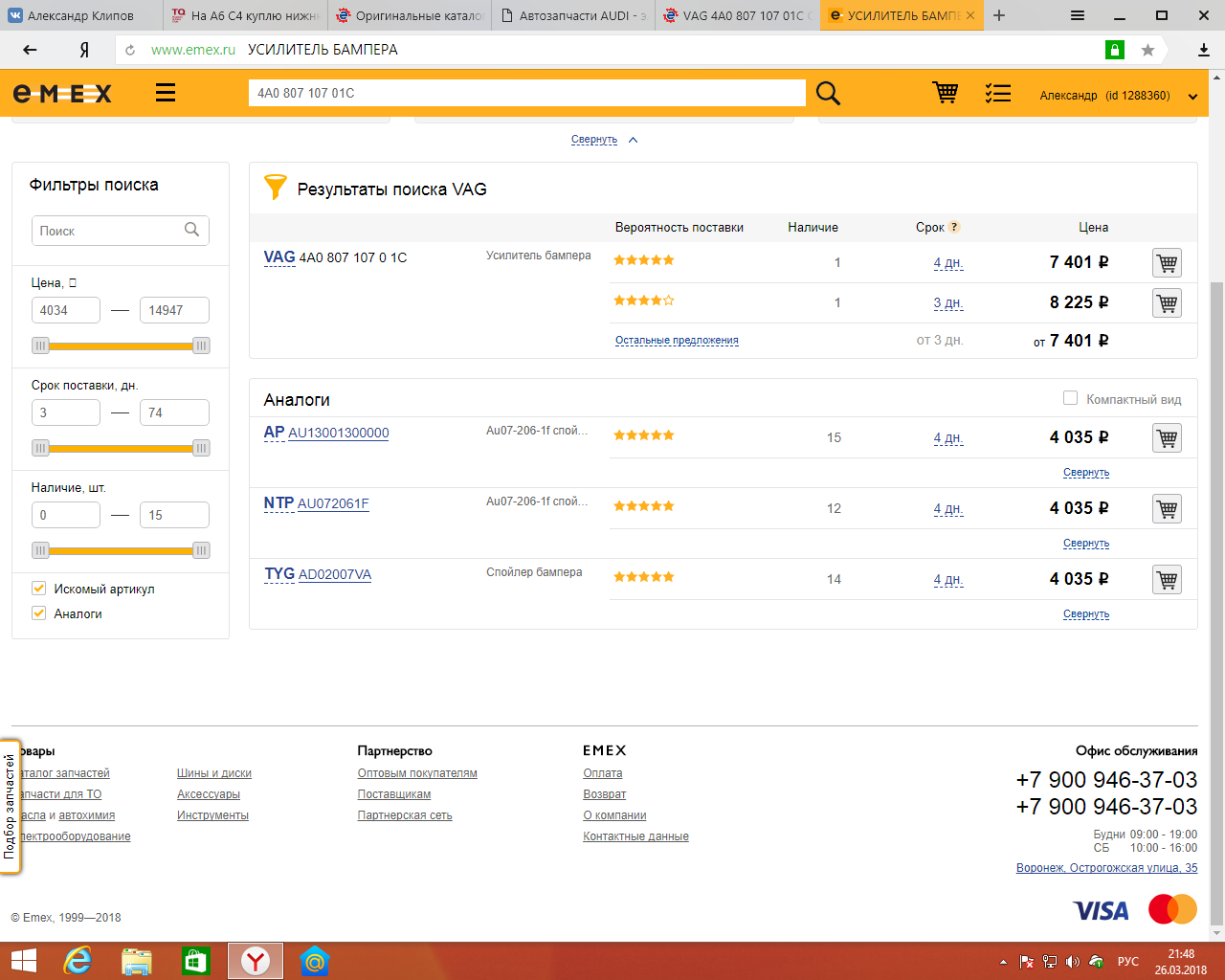Screen dimensions: 1225x980
Task: Uncheck the Искомый артикул checkbox
Action: click(x=39, y=589)
